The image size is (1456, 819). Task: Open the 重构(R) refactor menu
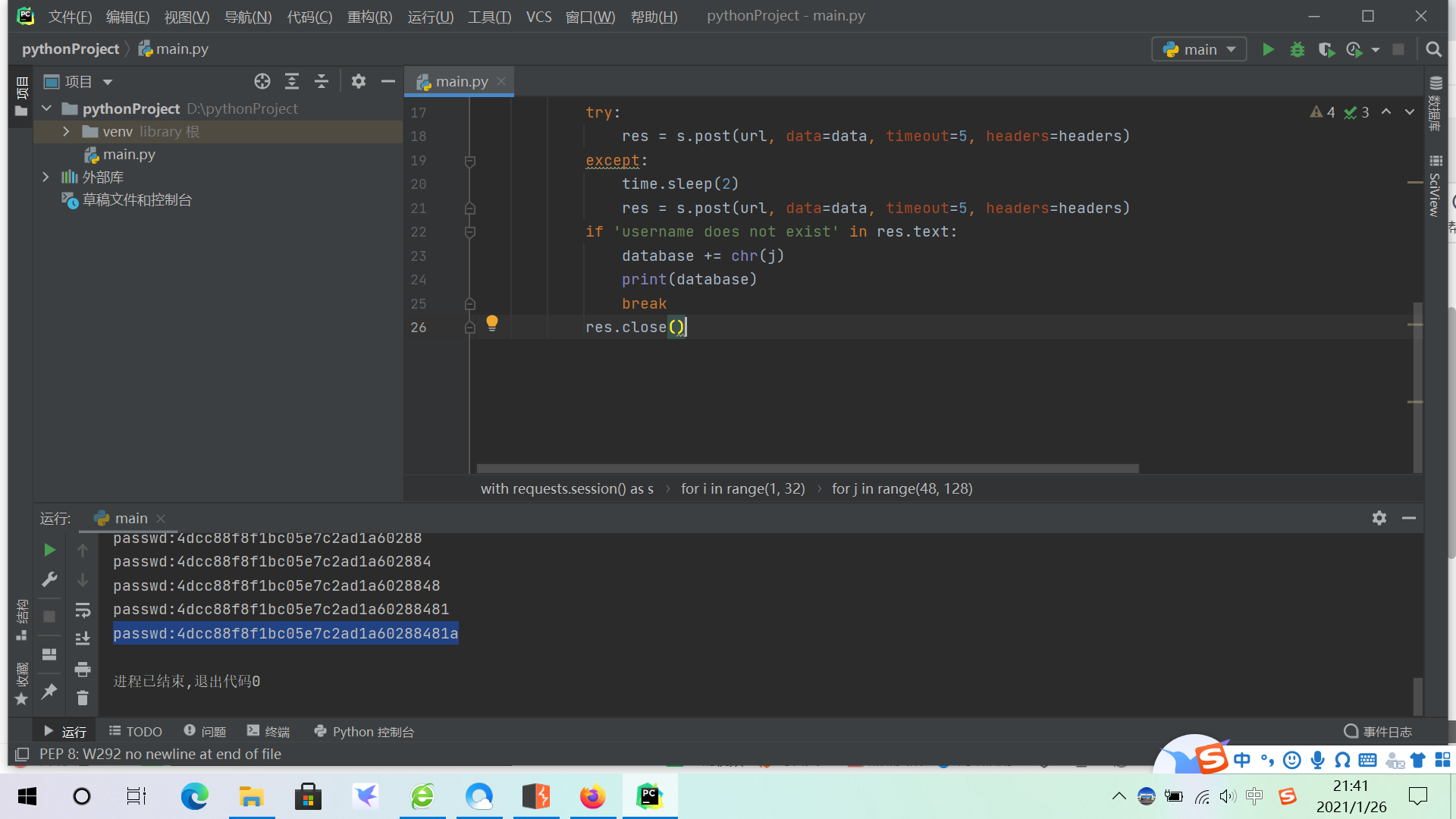pos(369,17)
